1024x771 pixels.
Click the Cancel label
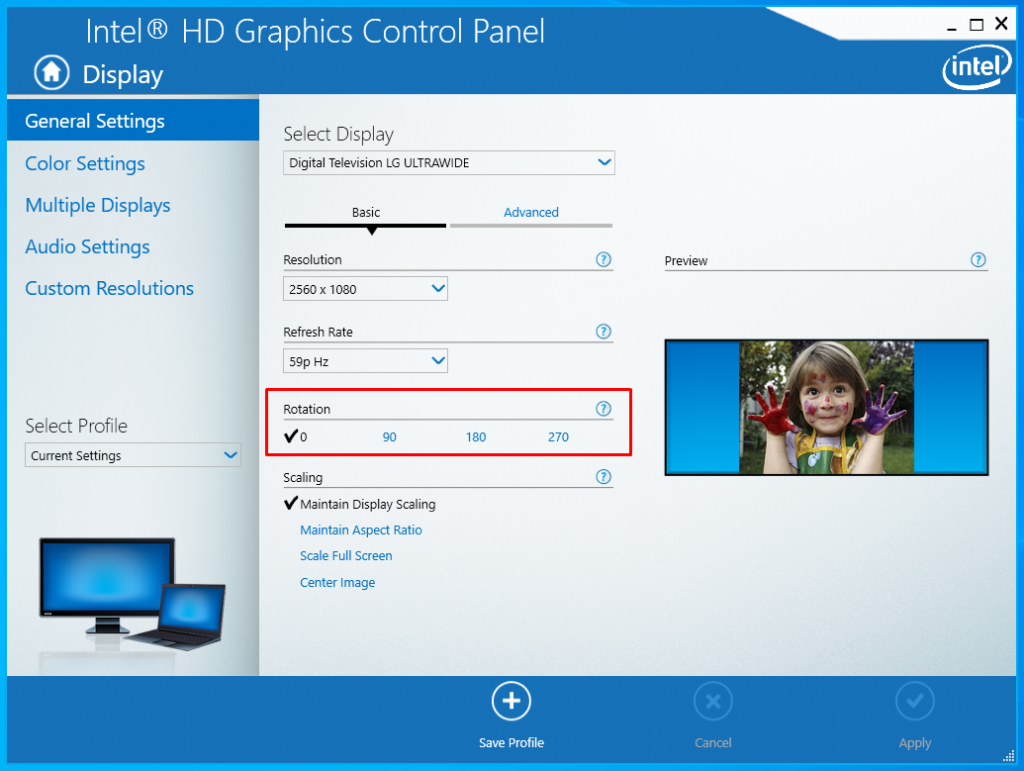(x=713, y=743)
